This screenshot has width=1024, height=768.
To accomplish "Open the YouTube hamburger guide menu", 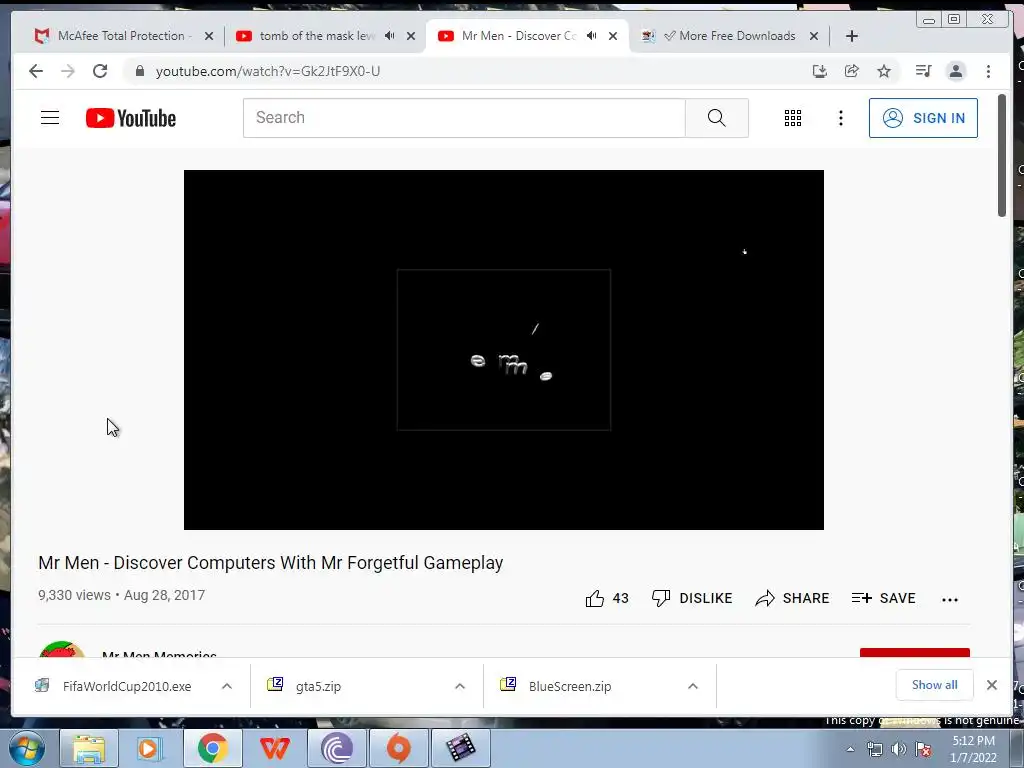I will point(50,118).
